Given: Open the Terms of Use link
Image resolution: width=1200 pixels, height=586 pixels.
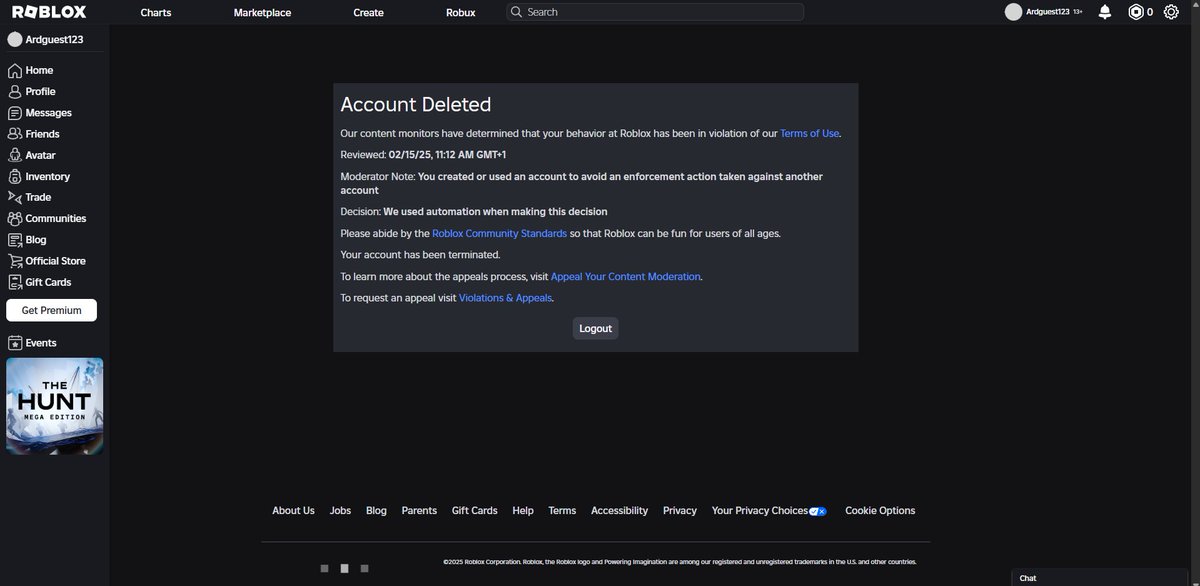Looking at the screenshot, I should [x=810, y=133].
